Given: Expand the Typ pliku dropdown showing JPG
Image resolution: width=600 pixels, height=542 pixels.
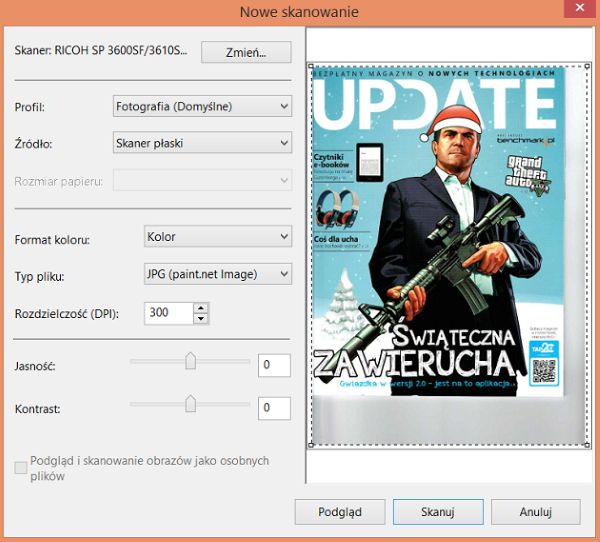Looking at the screenshot, I should (218, 274).
